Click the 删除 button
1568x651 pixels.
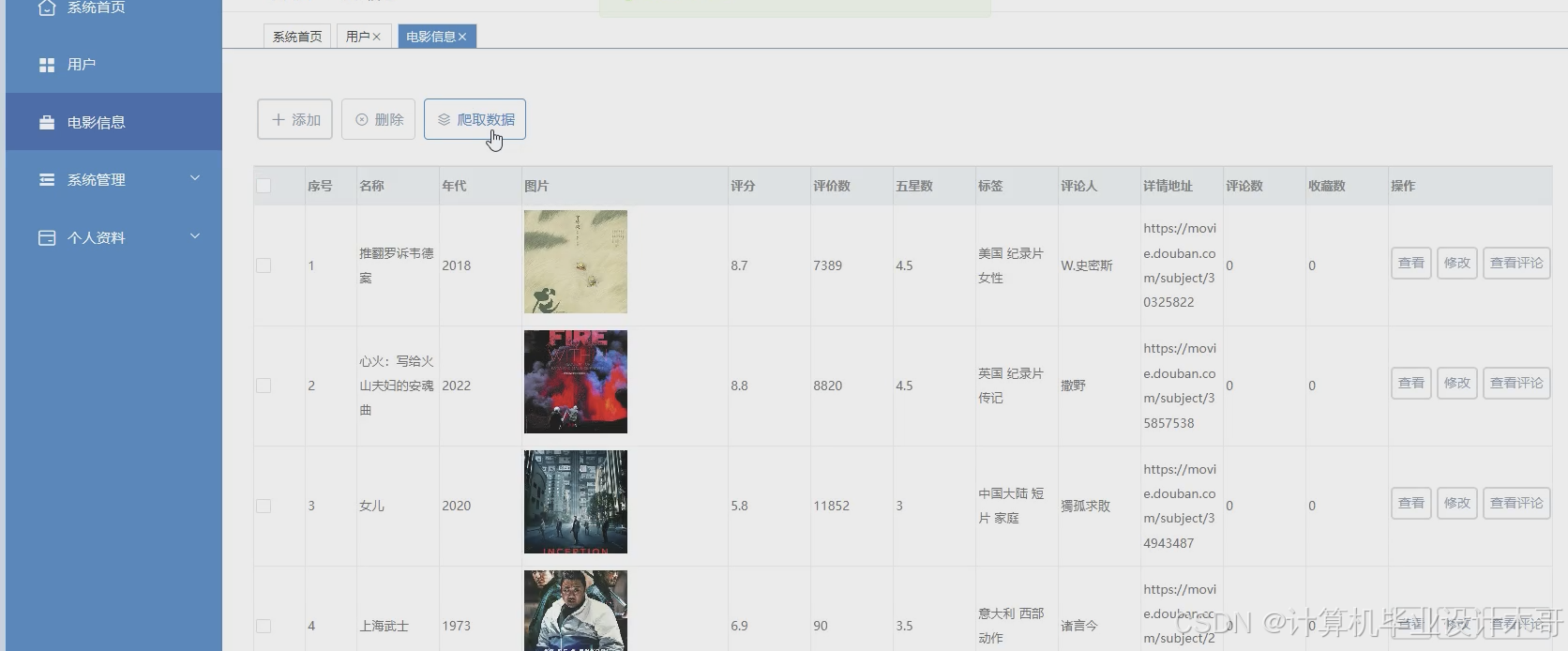point(379,120)
